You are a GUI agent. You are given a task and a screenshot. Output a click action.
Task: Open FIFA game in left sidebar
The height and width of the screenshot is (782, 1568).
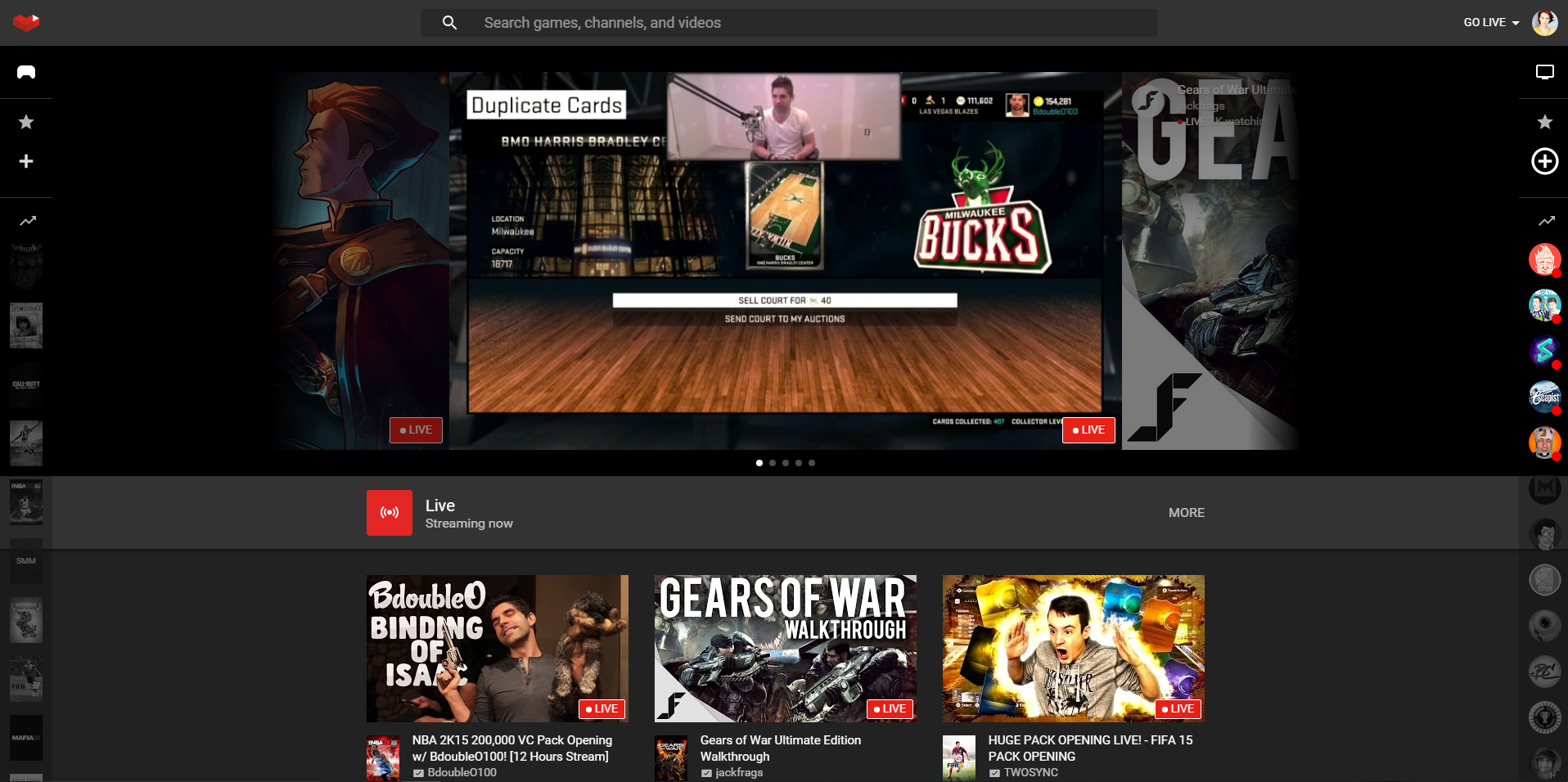[x=26, y=679]
